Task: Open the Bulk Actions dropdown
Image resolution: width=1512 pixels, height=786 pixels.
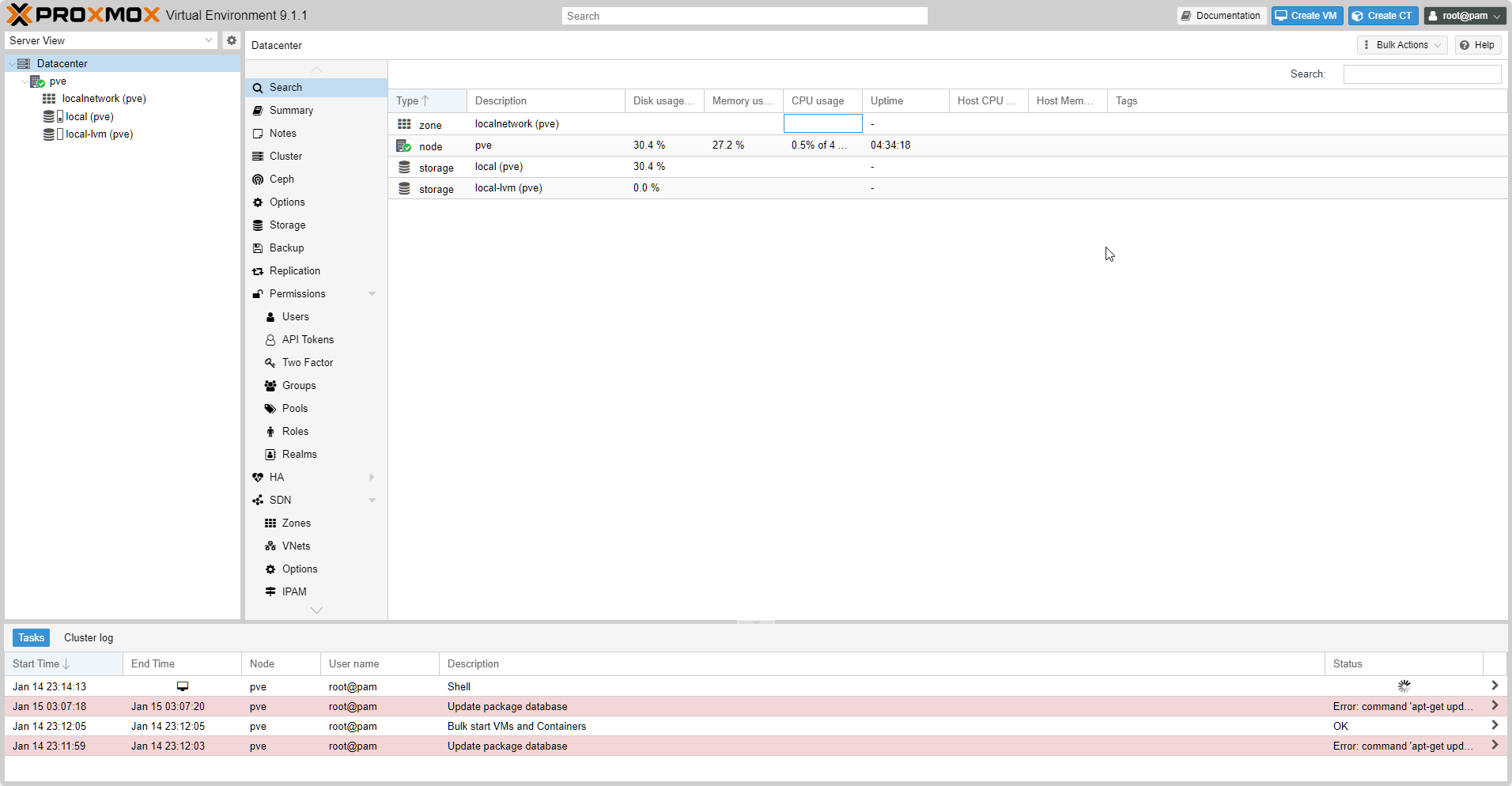Action: tap(1401, 45)
